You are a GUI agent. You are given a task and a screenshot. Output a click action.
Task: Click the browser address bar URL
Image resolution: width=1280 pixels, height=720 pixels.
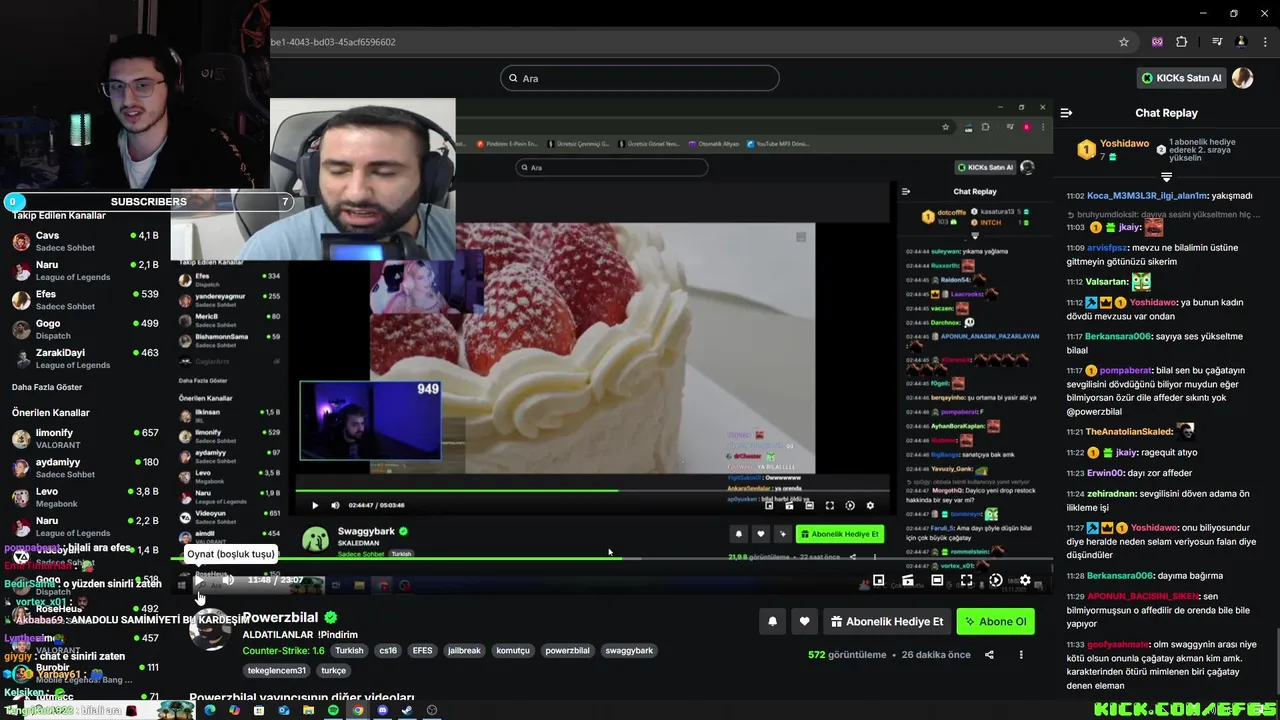pyautogui.click(x=333, y=42)
